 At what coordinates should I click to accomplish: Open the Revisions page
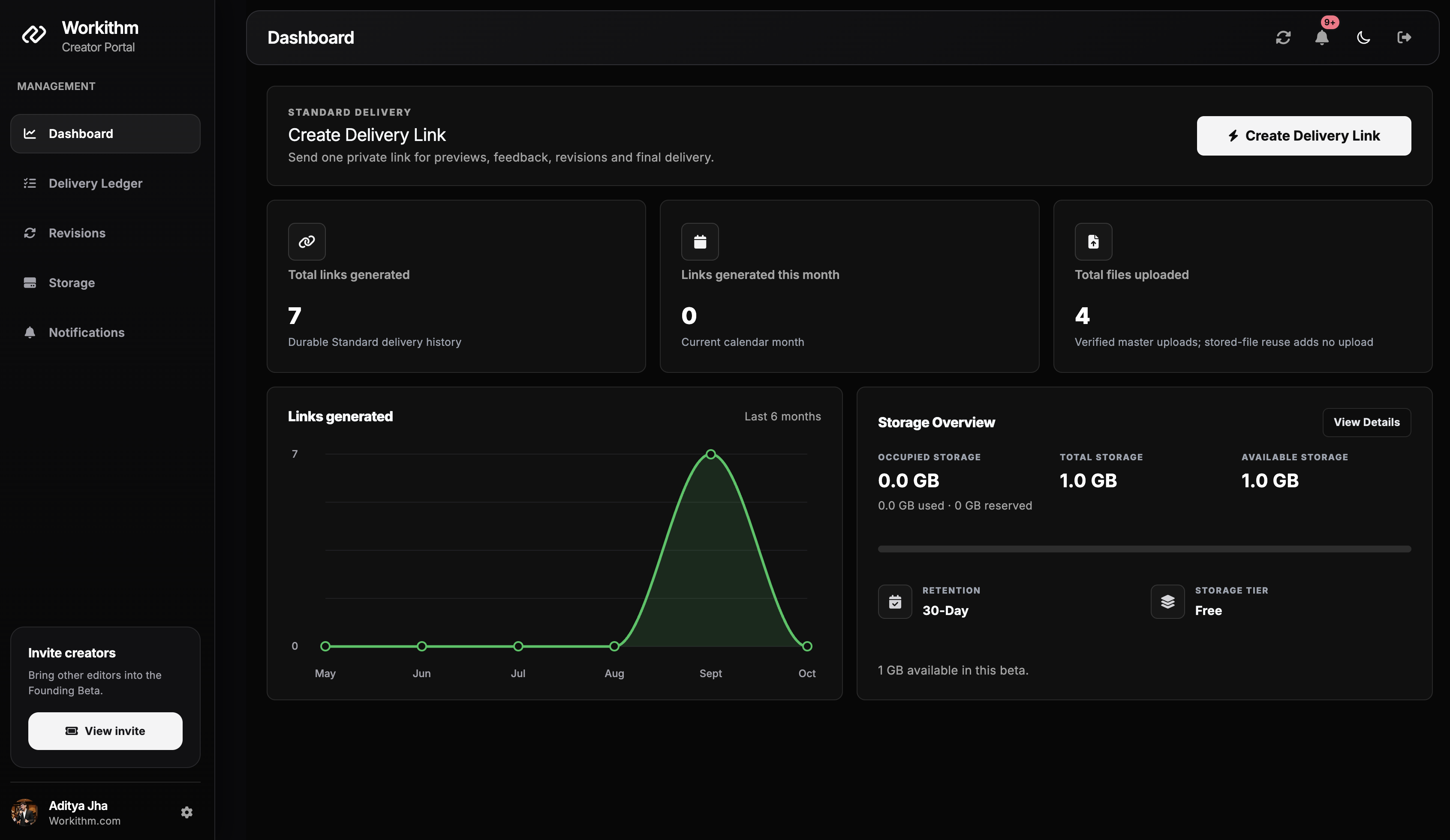pos(105,233)
